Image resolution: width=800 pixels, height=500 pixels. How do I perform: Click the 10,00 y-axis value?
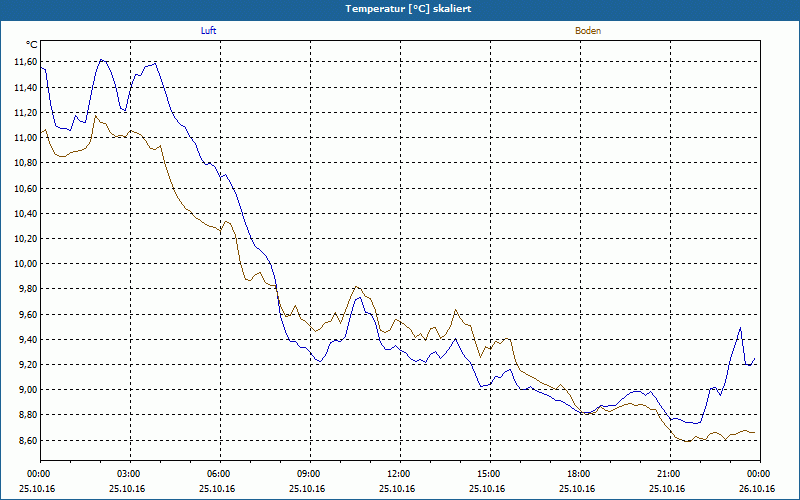point(27,264)
